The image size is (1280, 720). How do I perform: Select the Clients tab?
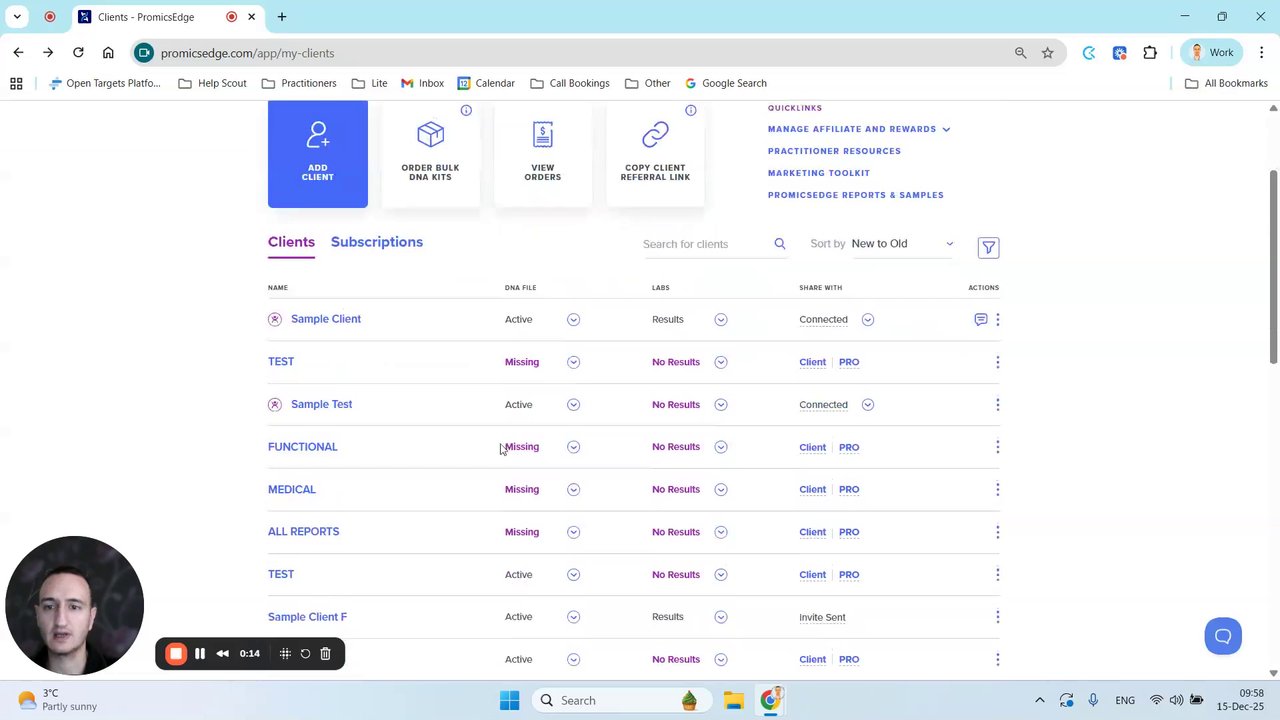click(291, 242)
